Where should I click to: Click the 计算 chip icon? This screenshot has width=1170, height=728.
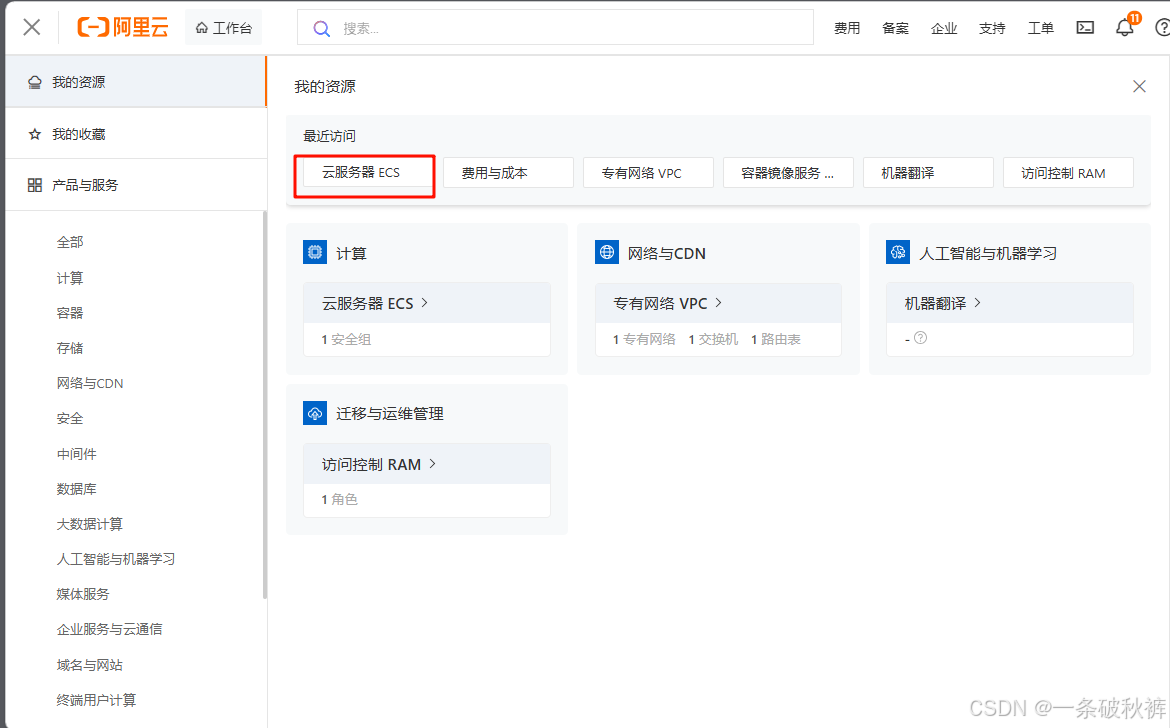(315, 252)
